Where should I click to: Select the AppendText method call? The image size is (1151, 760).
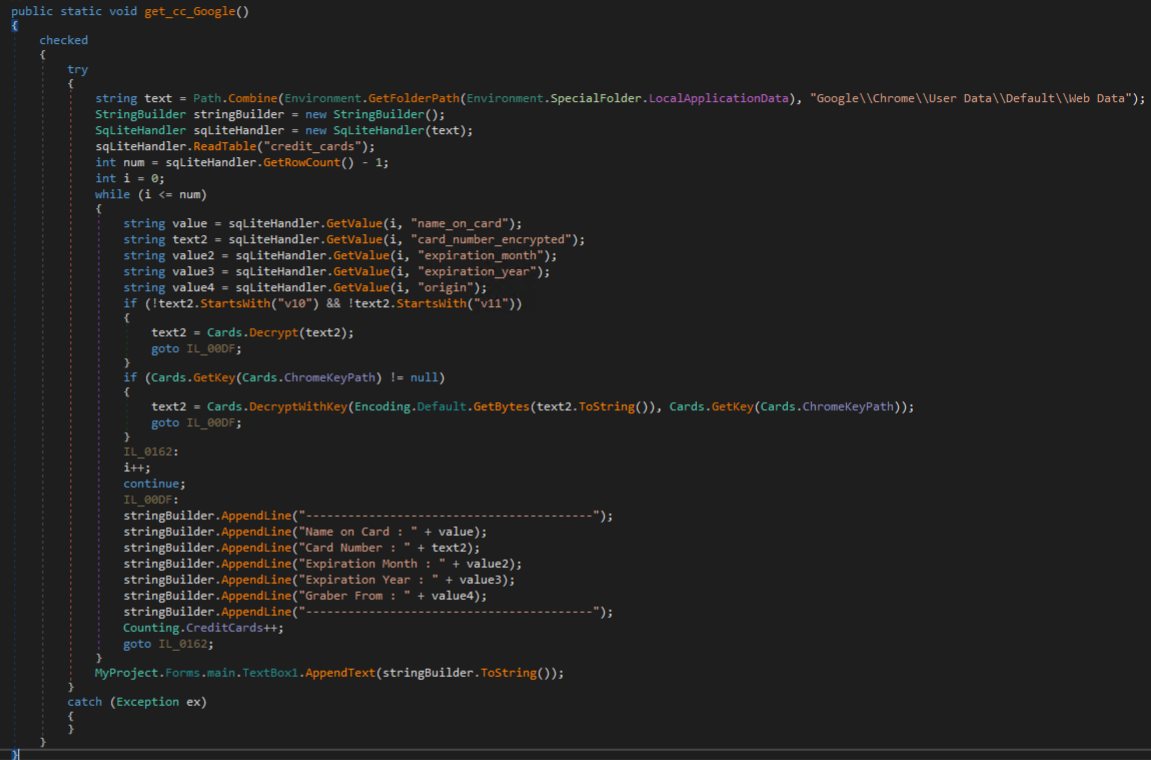point(340,673)
